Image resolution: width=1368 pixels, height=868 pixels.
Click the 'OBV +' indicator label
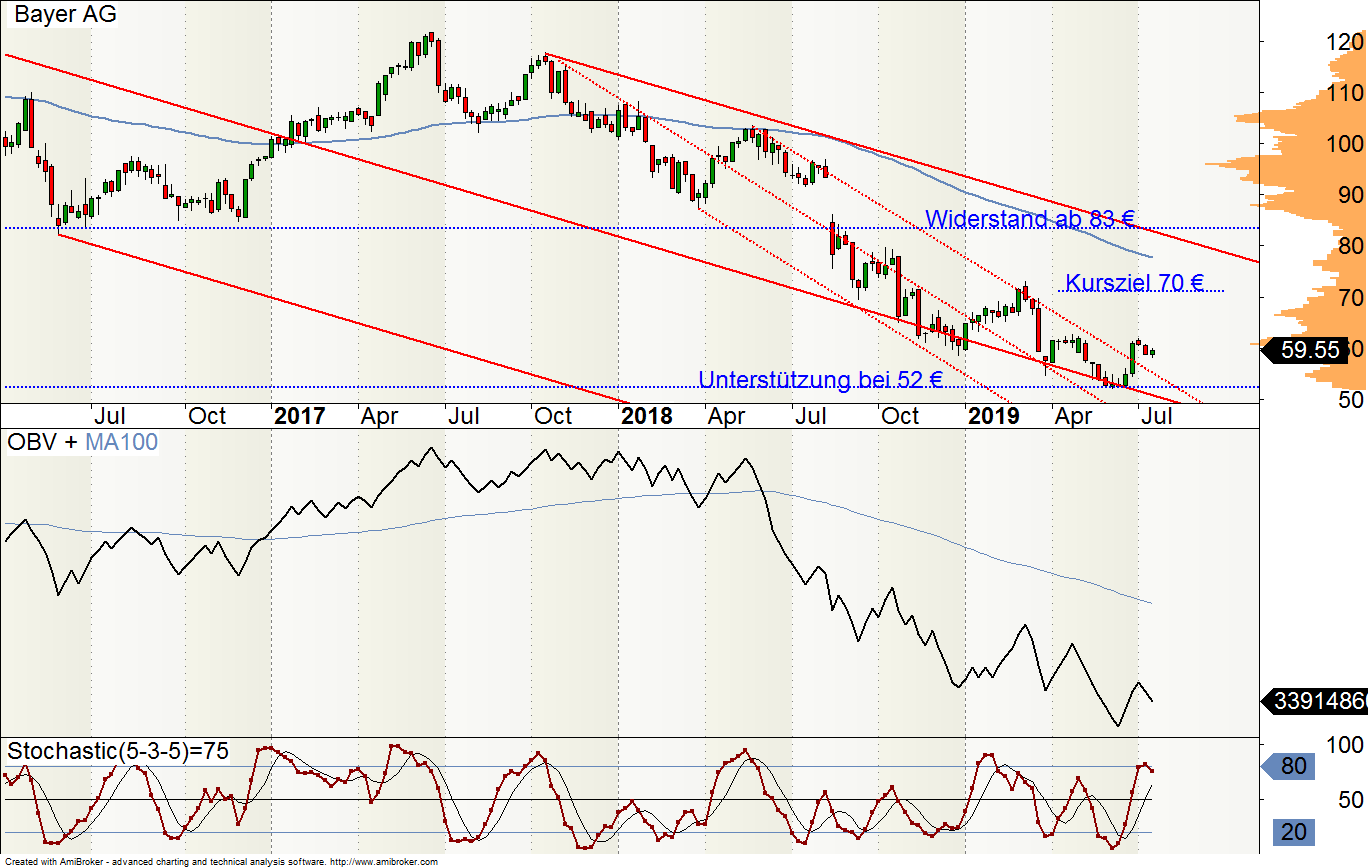tap(43, 441)
